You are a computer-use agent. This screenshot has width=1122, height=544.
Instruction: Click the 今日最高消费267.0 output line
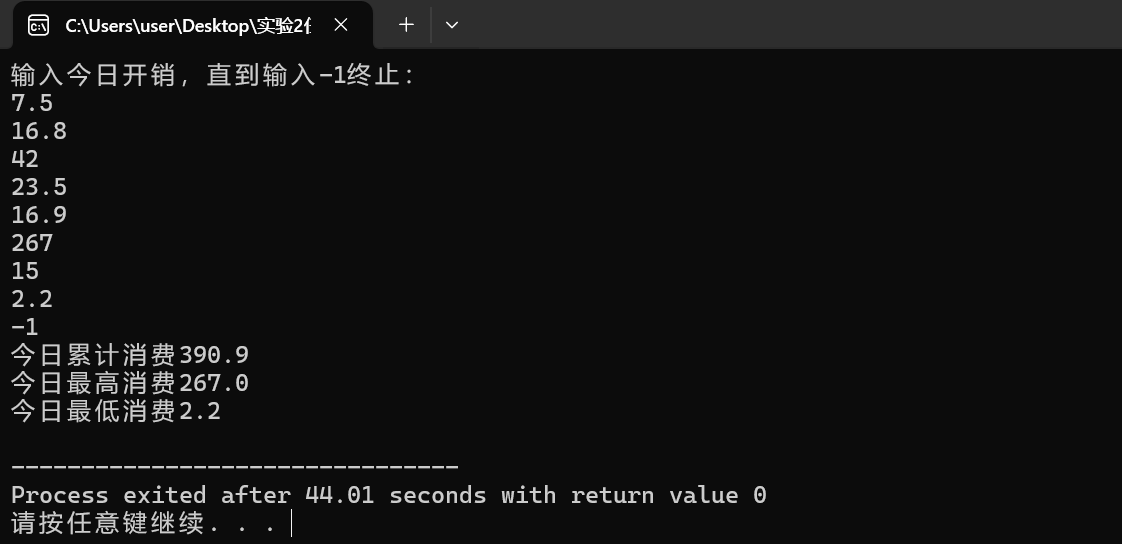point(130,383)
